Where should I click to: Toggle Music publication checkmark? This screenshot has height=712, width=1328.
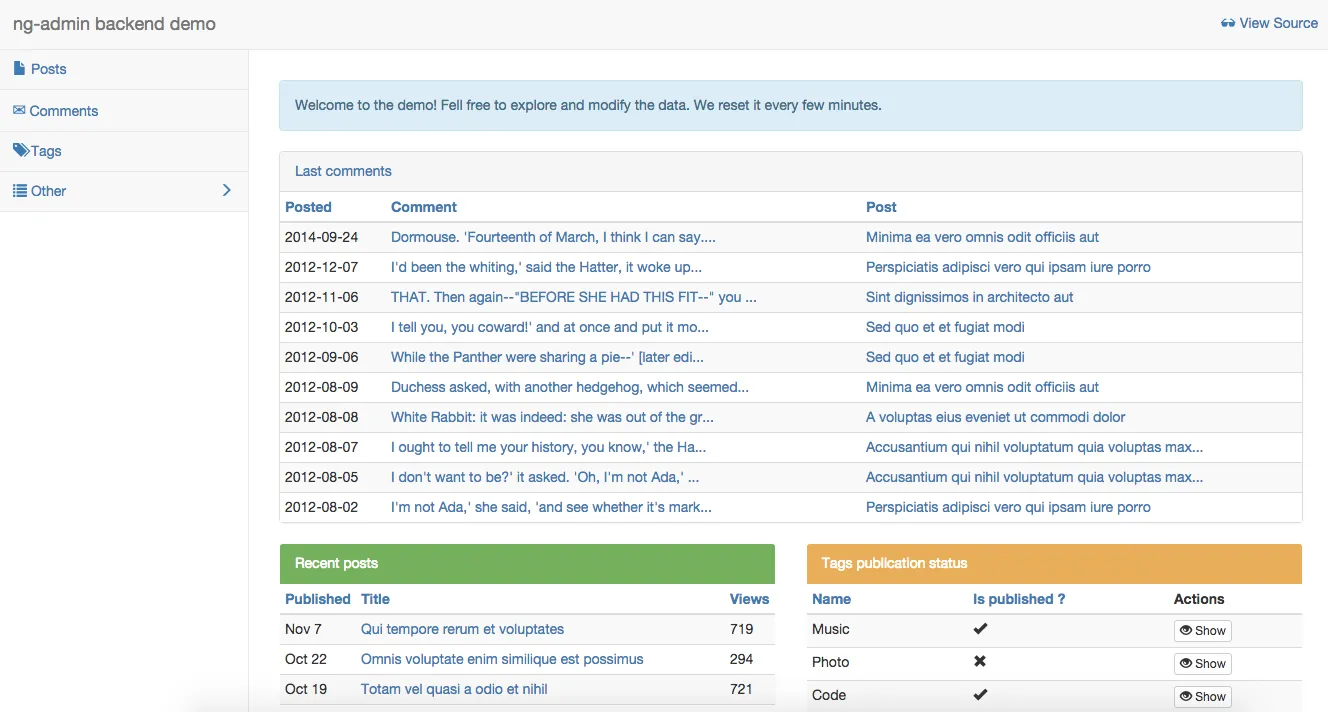coord(980,628)
